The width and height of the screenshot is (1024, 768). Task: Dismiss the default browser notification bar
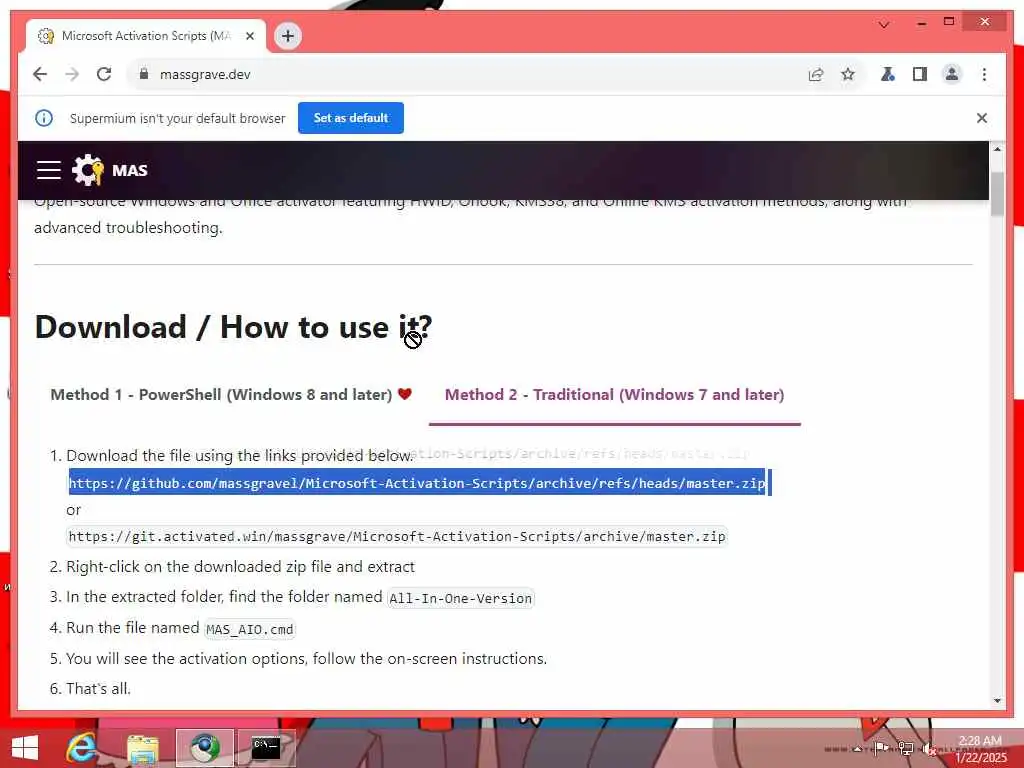(982, 118)
